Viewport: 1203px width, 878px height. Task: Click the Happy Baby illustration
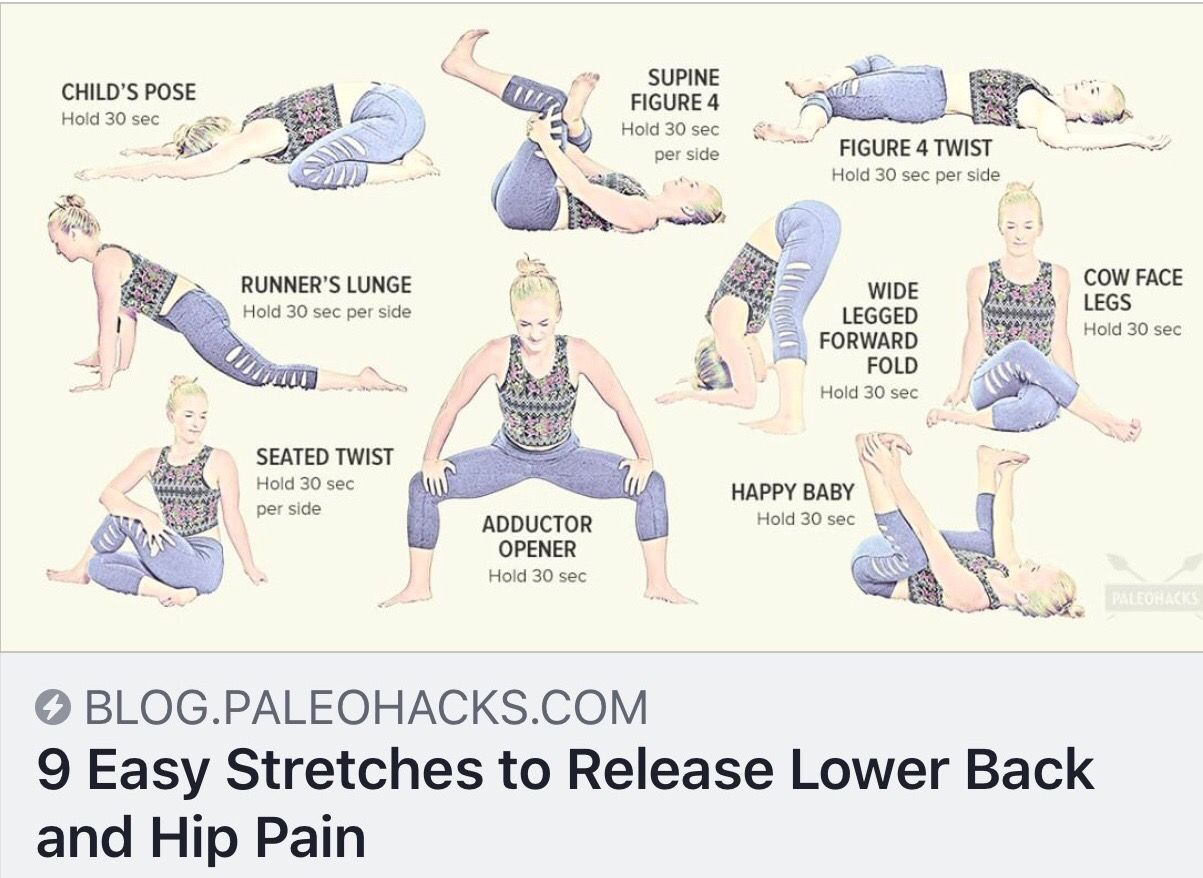coord(965,525)
